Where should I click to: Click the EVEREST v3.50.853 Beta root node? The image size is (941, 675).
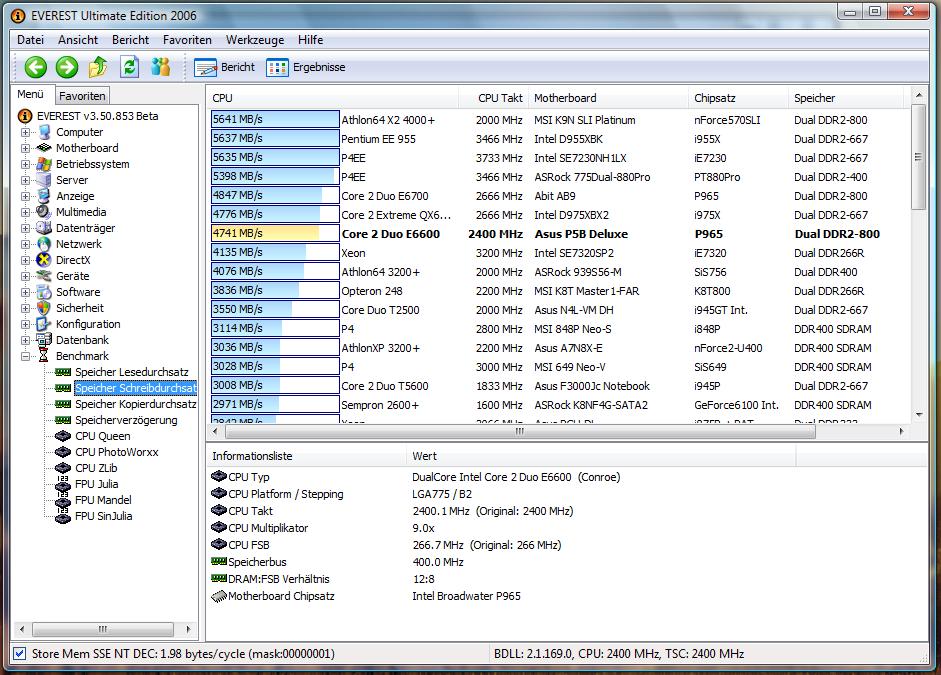[97, 116]
